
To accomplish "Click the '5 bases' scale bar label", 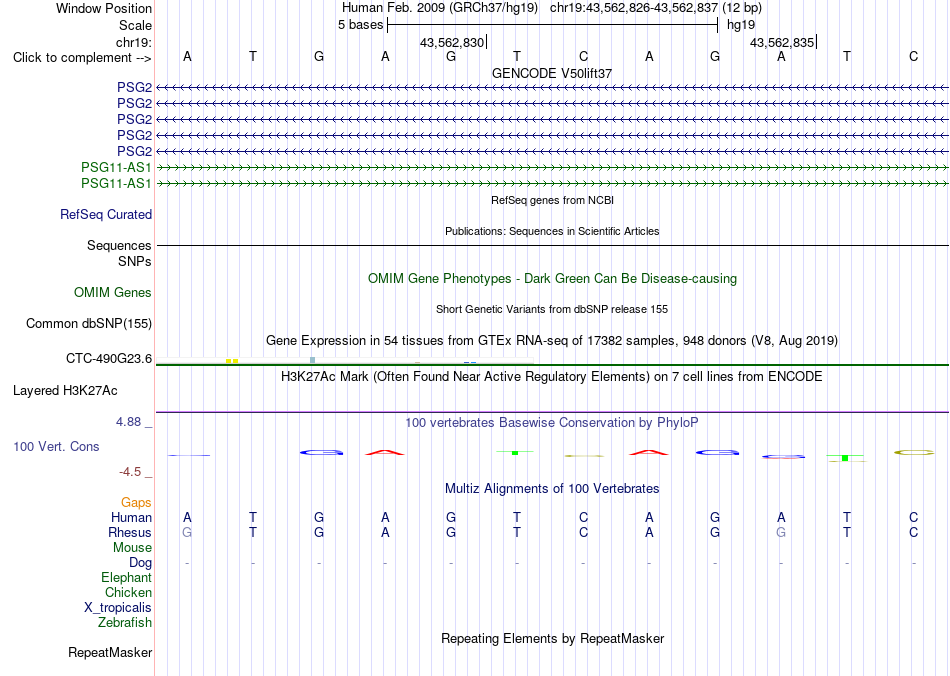I will click(x=360, y=25).
